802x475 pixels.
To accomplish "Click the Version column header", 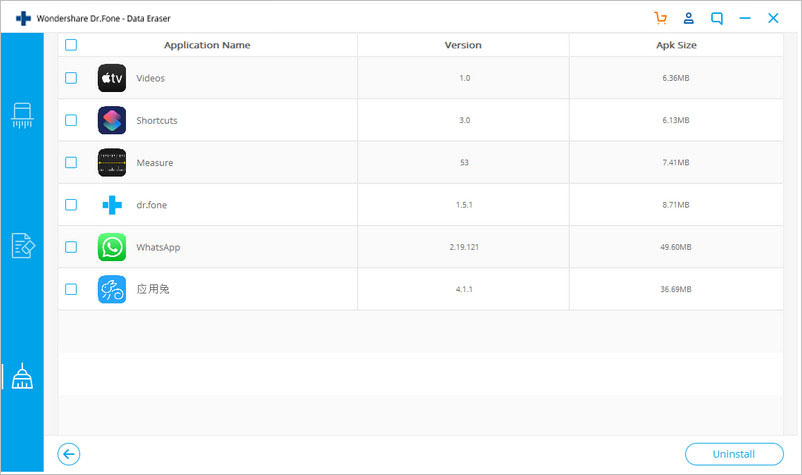I will (463, 45).
